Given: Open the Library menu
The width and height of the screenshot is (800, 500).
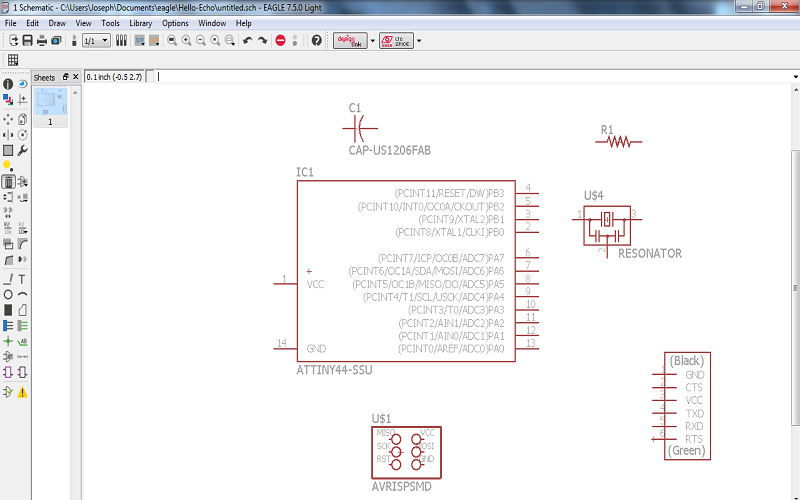Looking at the screenshot, I should coord(140,23).
